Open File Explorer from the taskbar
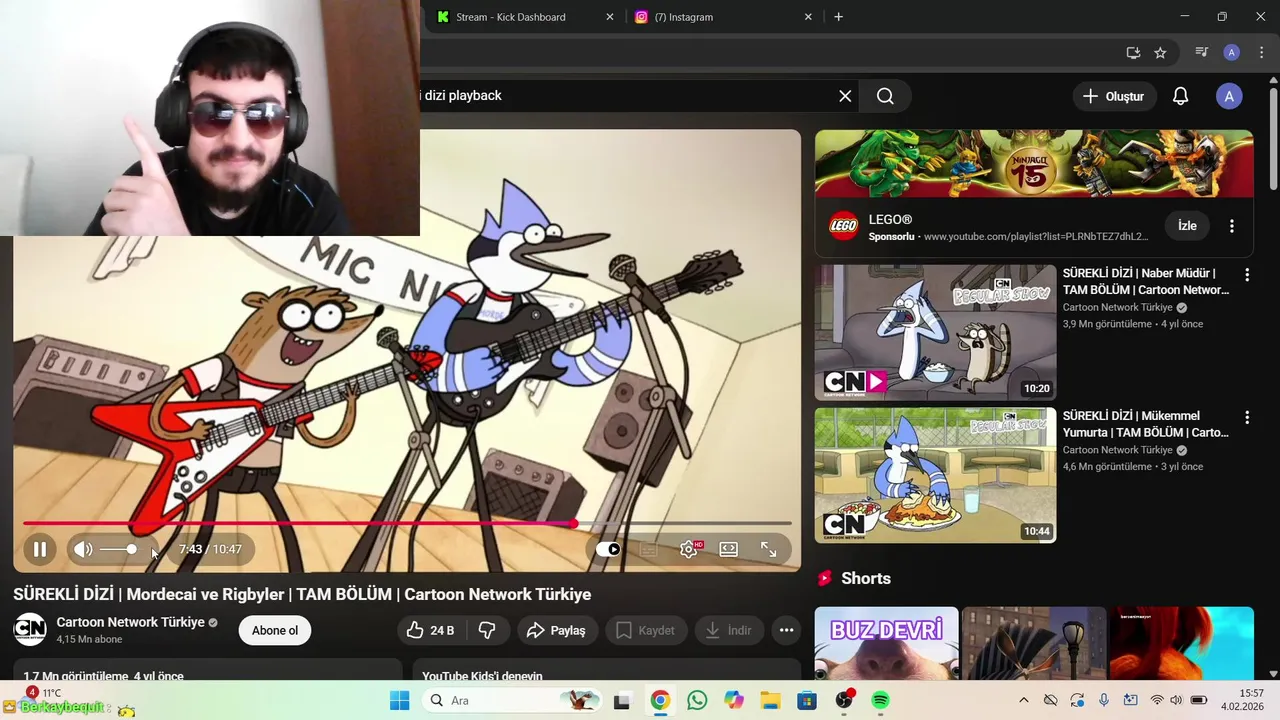The width and height of the screenshot is (1280, 720). click(770, 700)
